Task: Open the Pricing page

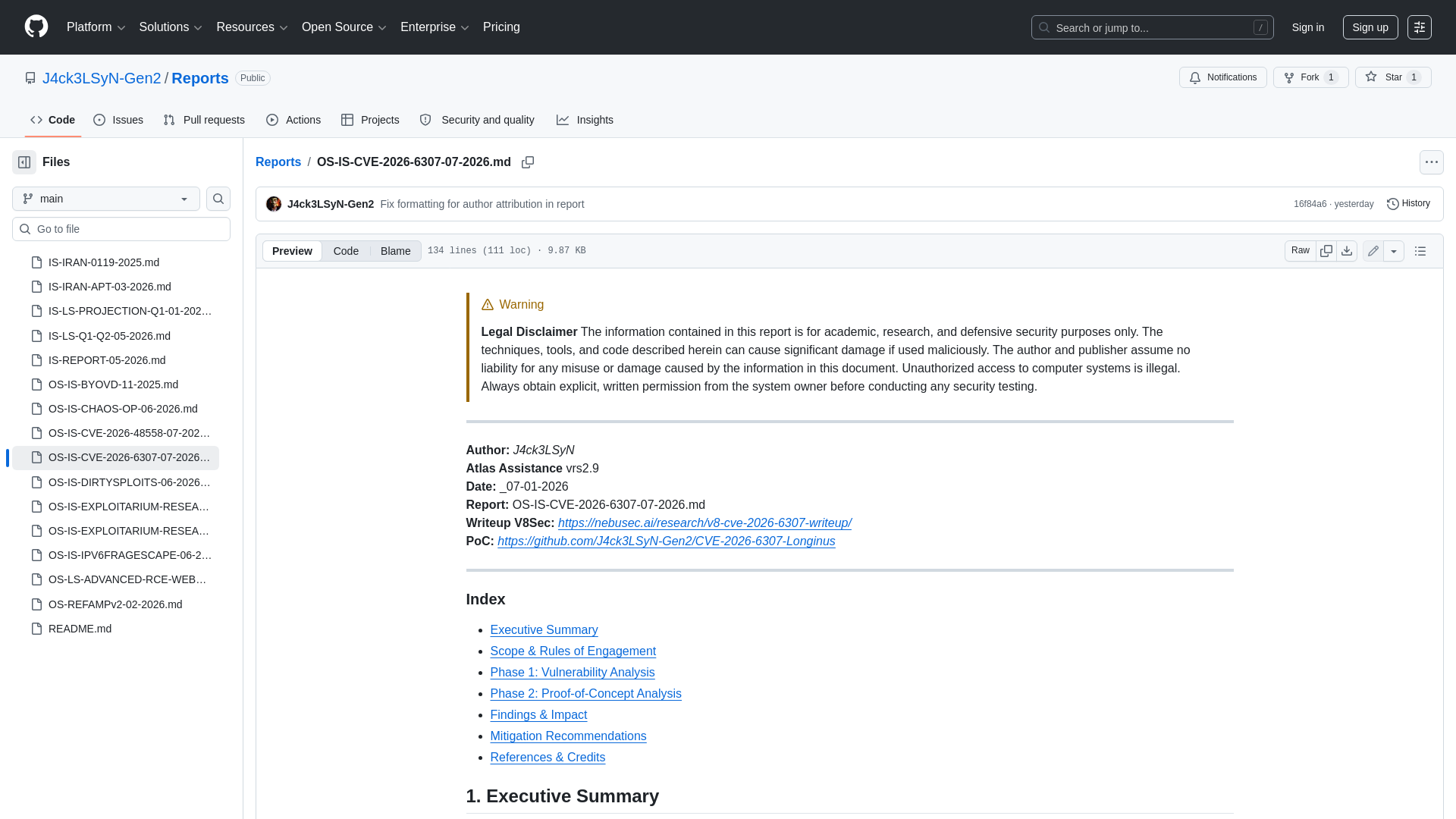Action: pyautogui.click(x=501, y=27)
